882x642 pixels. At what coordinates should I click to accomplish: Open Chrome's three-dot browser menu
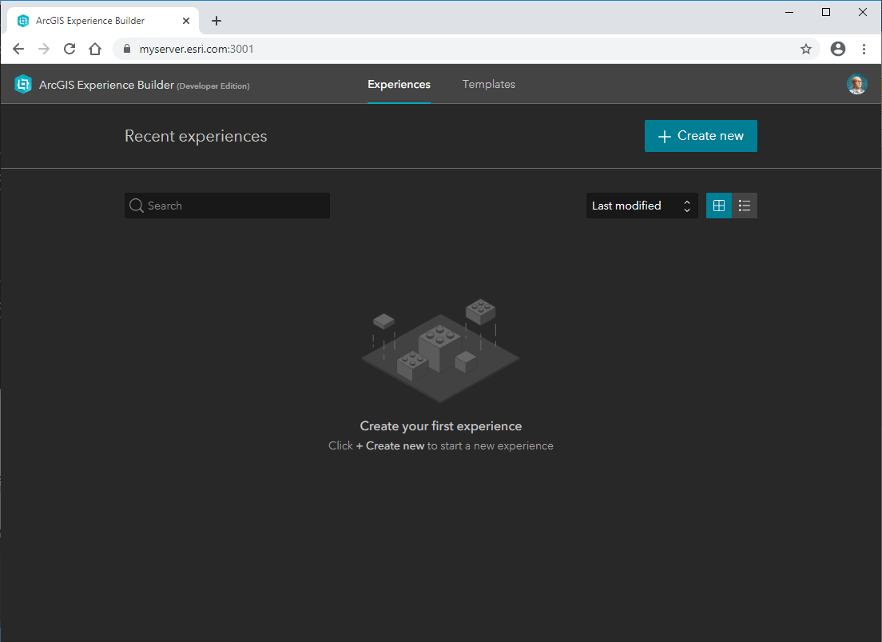(864, 48)
